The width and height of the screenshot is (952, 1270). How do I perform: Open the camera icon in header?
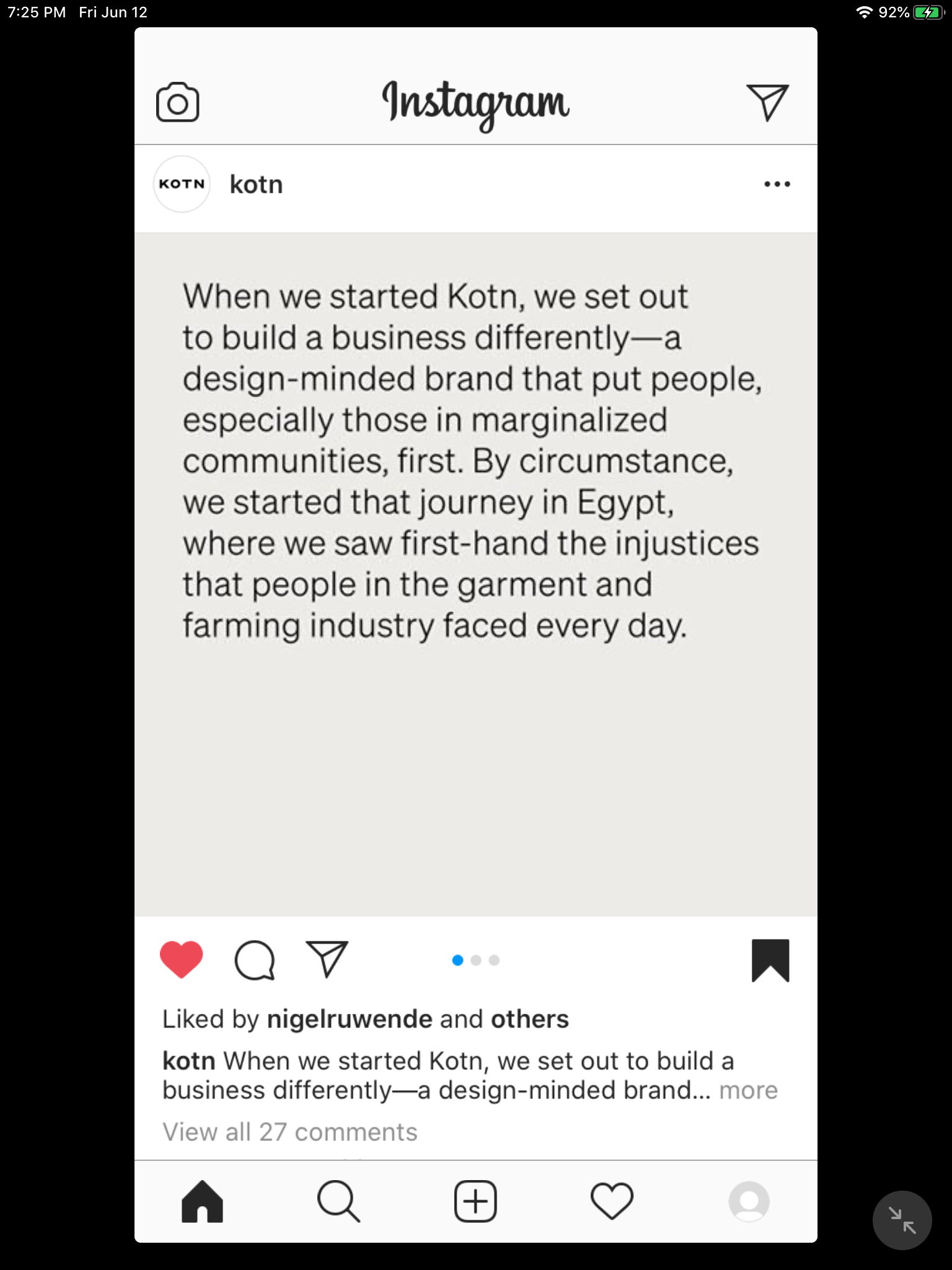(177, 102)
